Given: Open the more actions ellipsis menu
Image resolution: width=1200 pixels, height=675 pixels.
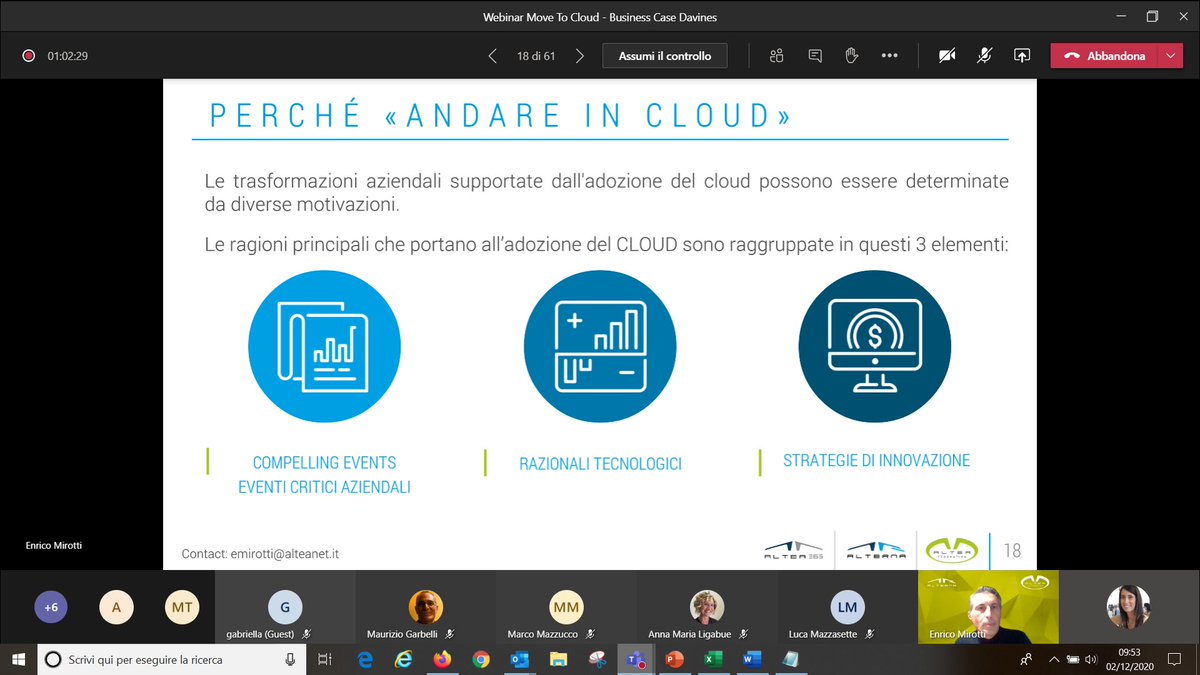Looking at the screenshot, I should point(889,55).
